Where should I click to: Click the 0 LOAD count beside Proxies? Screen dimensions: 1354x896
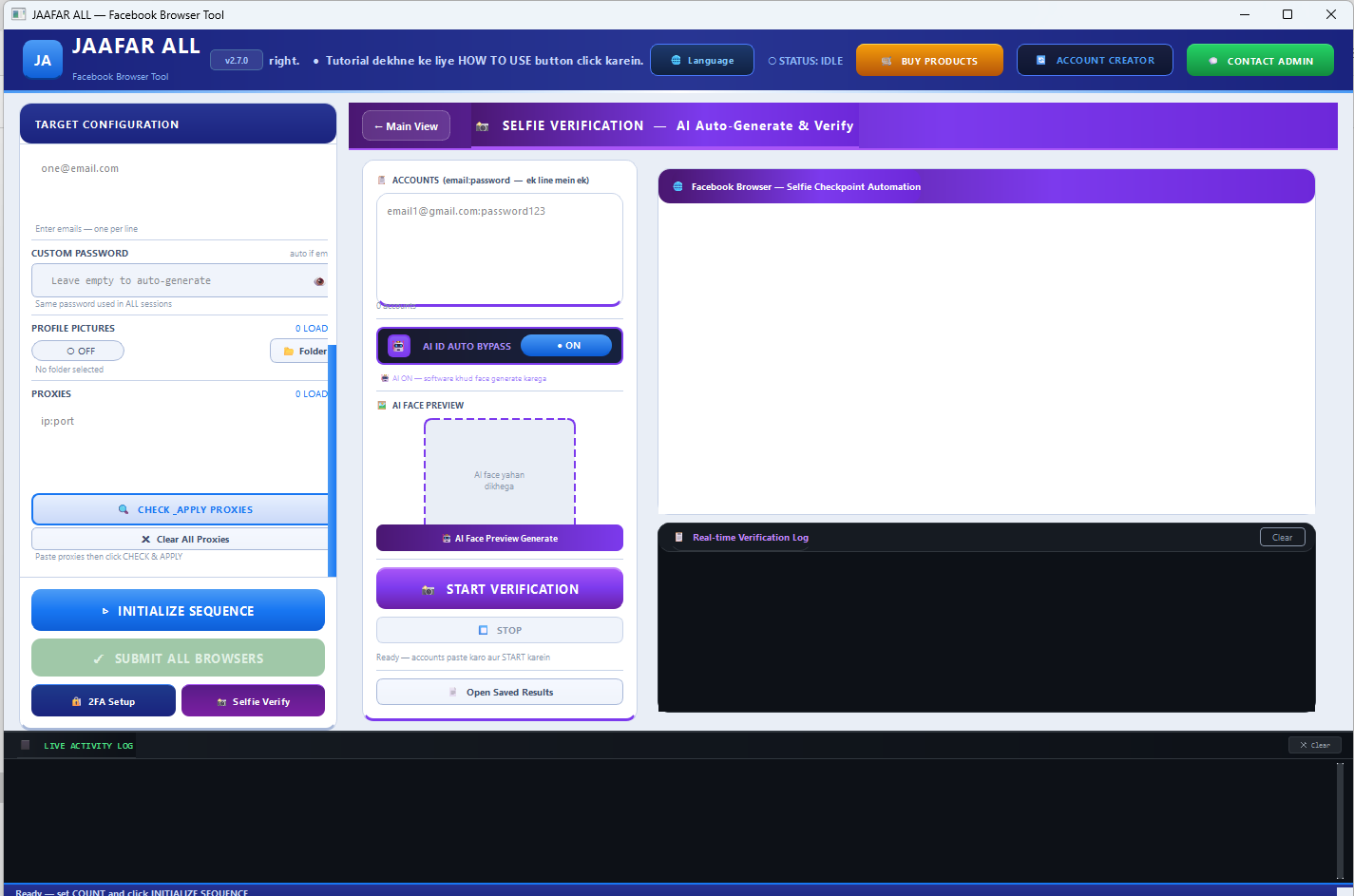(312, 394)
